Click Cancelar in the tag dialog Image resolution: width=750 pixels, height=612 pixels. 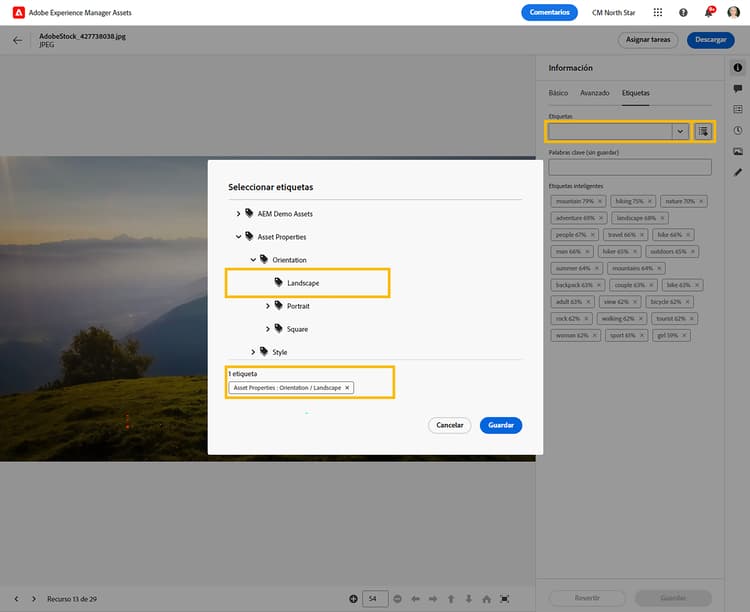click(450, 425)
